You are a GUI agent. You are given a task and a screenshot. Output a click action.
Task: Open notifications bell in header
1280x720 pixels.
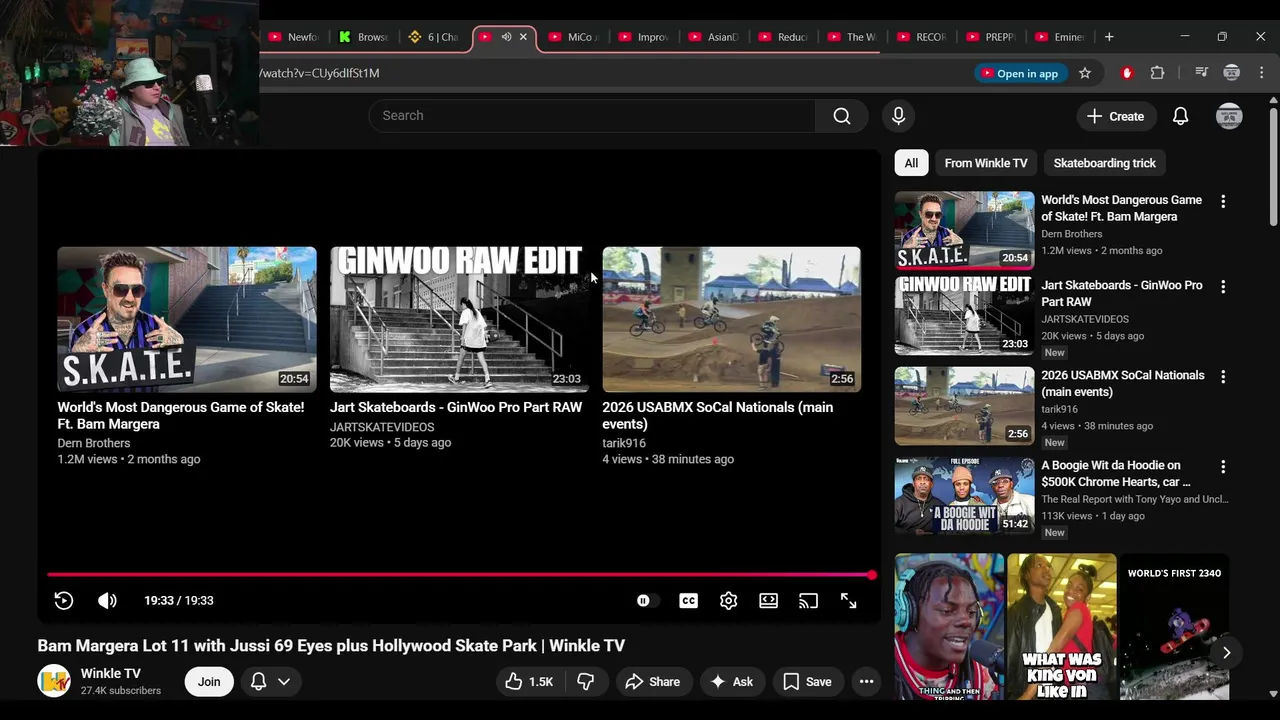pos(1180,116)
